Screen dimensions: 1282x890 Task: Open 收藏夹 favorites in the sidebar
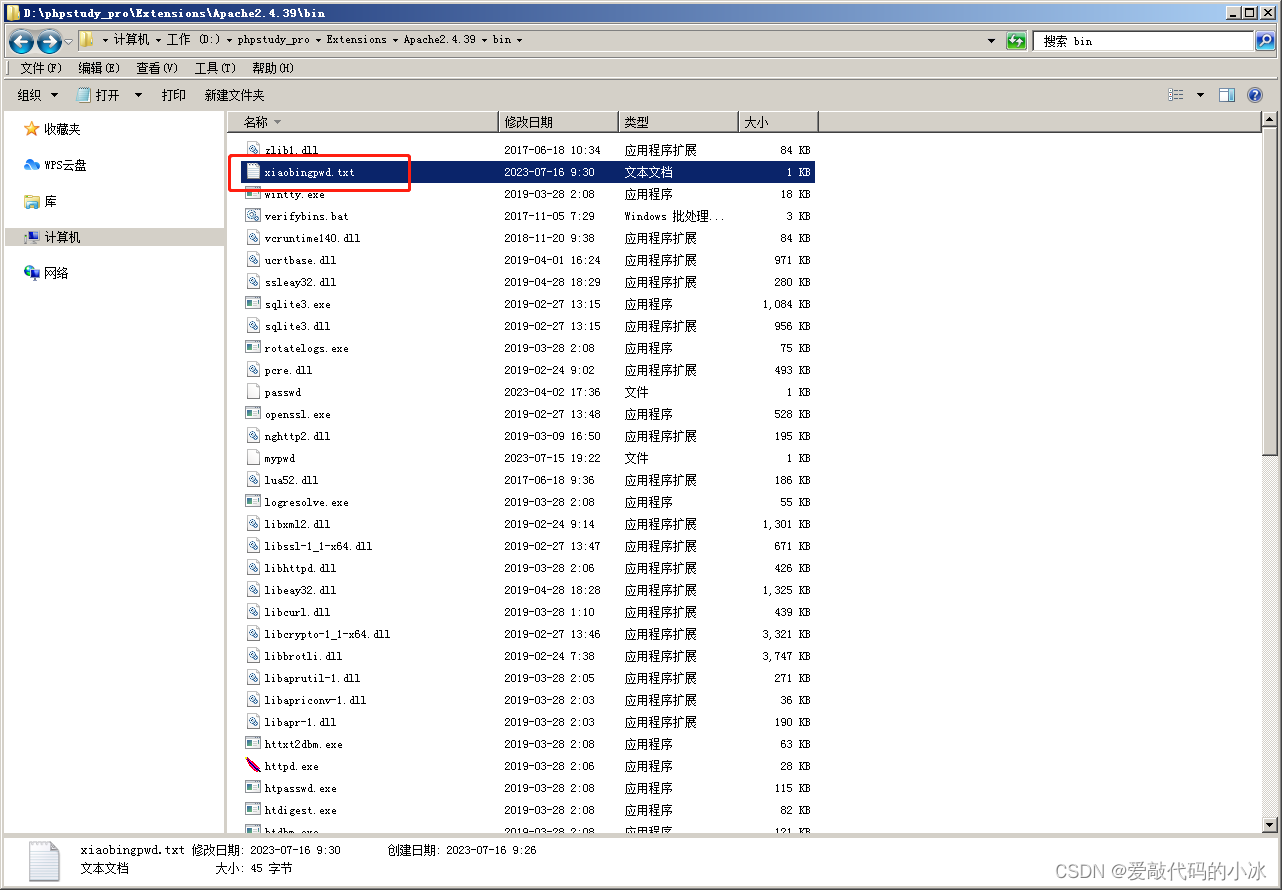click(x=52, y=129)
